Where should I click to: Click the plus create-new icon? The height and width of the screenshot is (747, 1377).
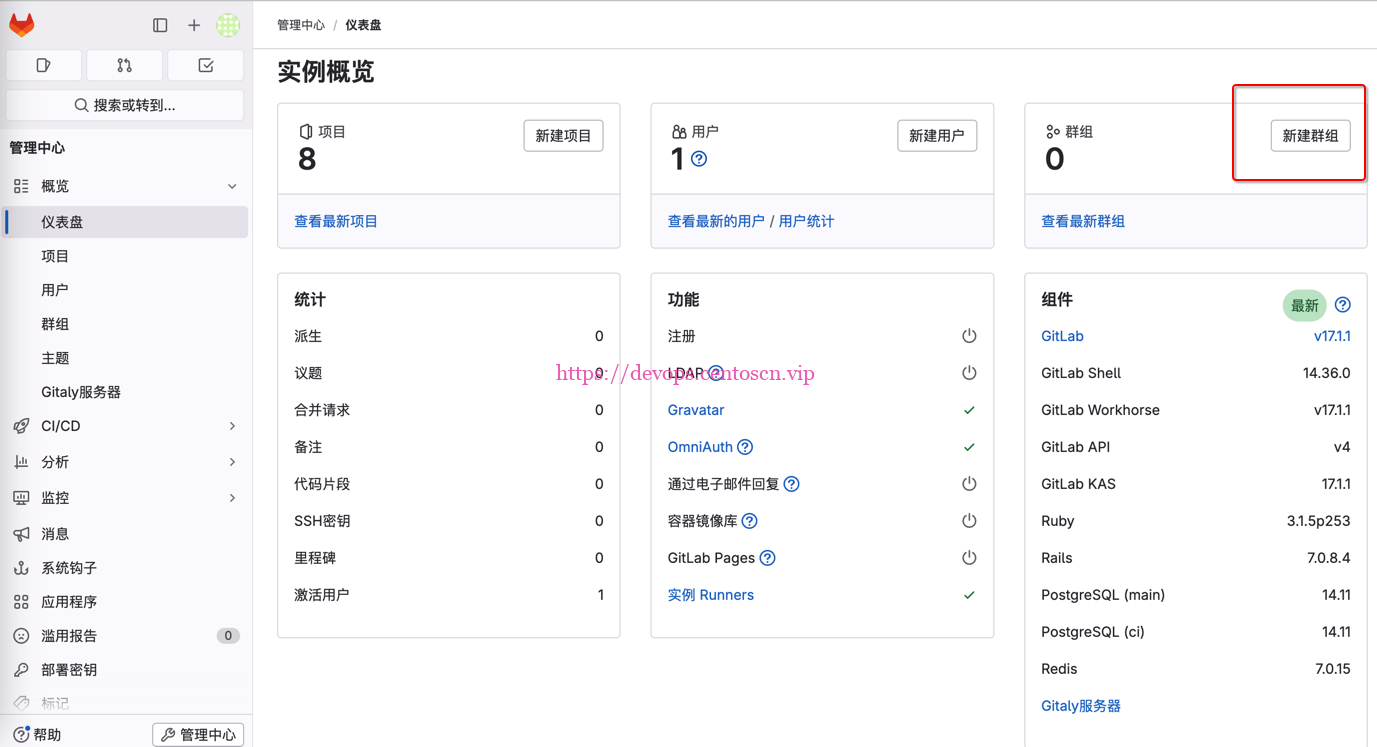tap(194, 25)
